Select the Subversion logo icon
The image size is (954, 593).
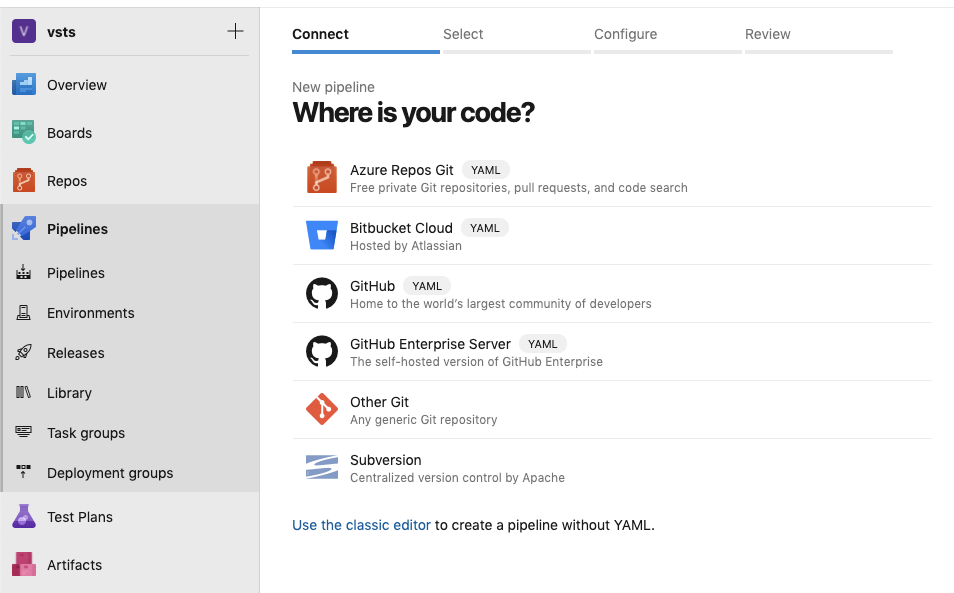click(322, 468)
